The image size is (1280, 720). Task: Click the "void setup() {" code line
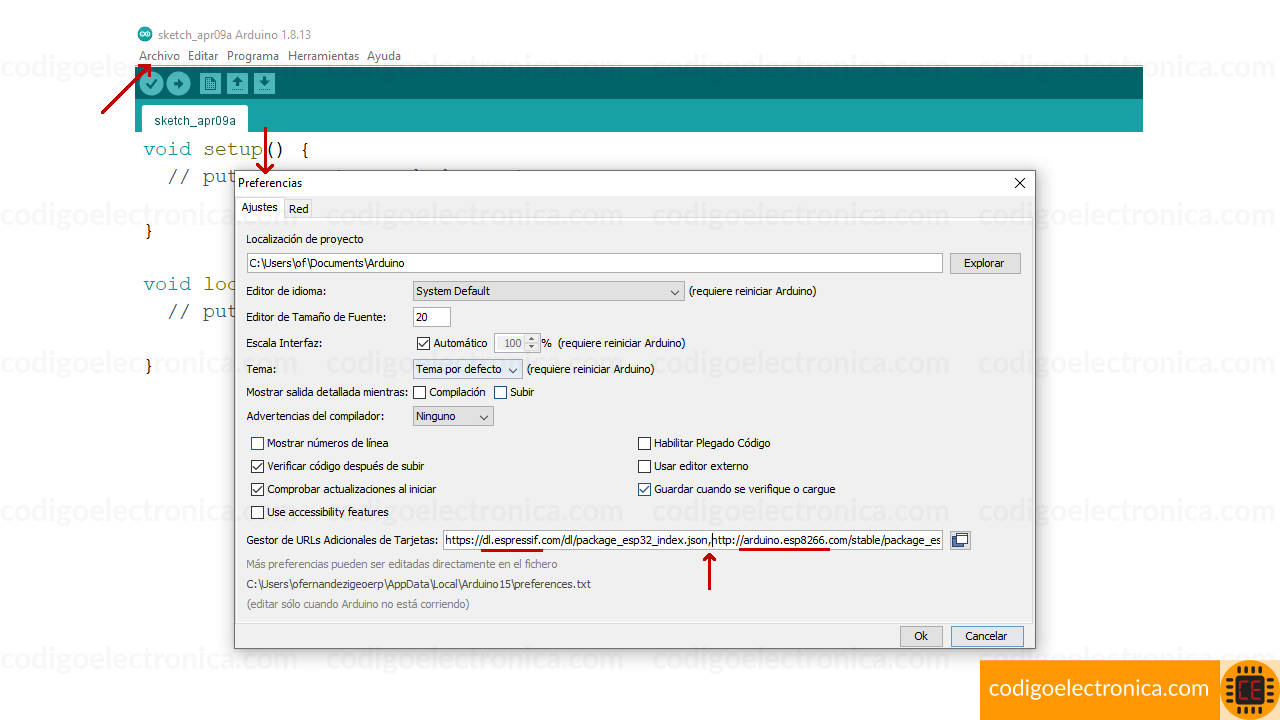click(x=226, y=149)
